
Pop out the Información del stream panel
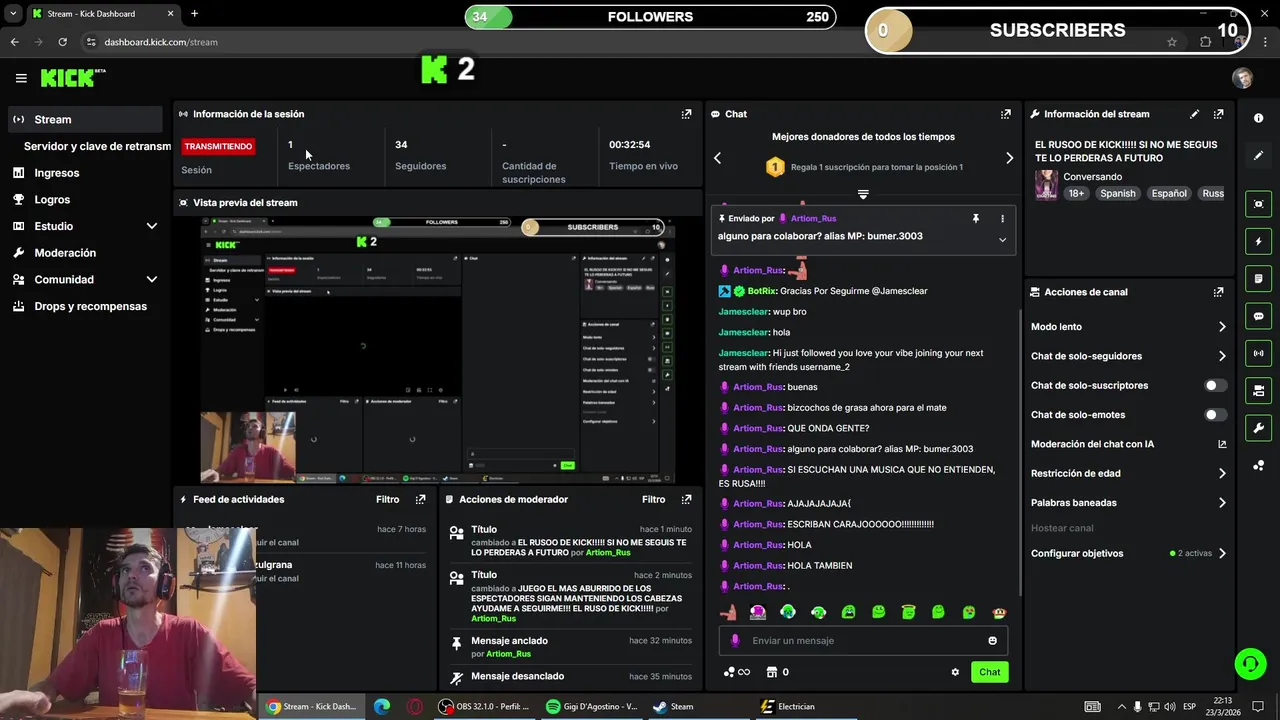(1218, 114)
